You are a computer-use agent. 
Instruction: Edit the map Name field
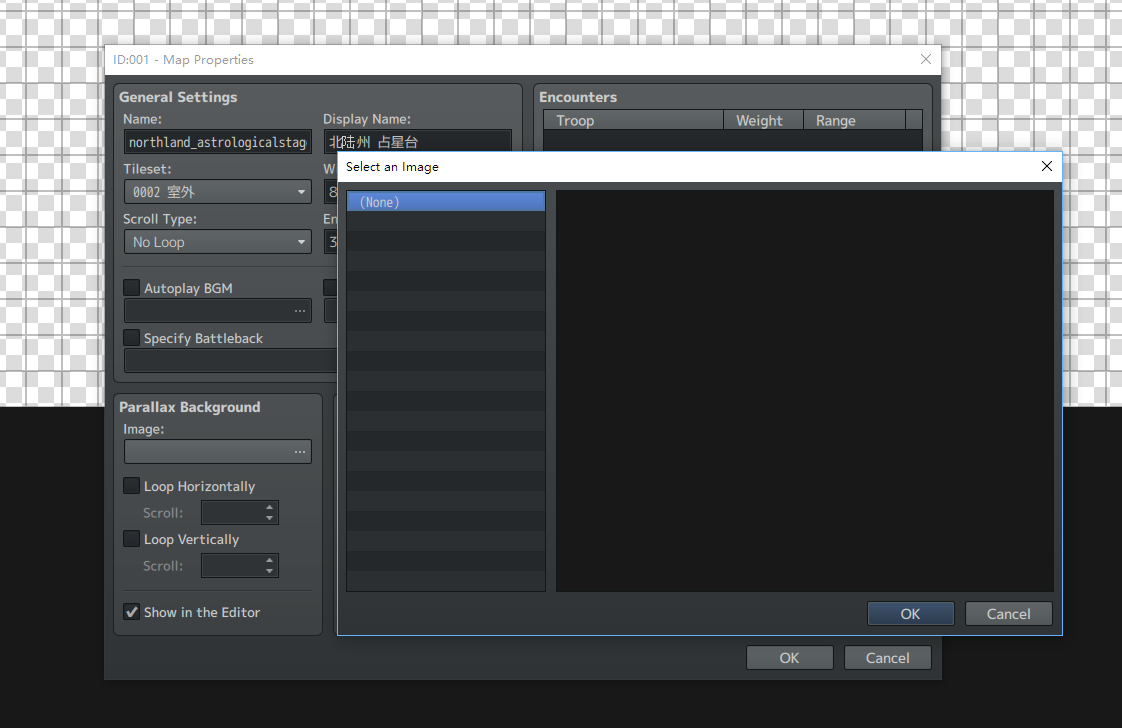(218, 142)
